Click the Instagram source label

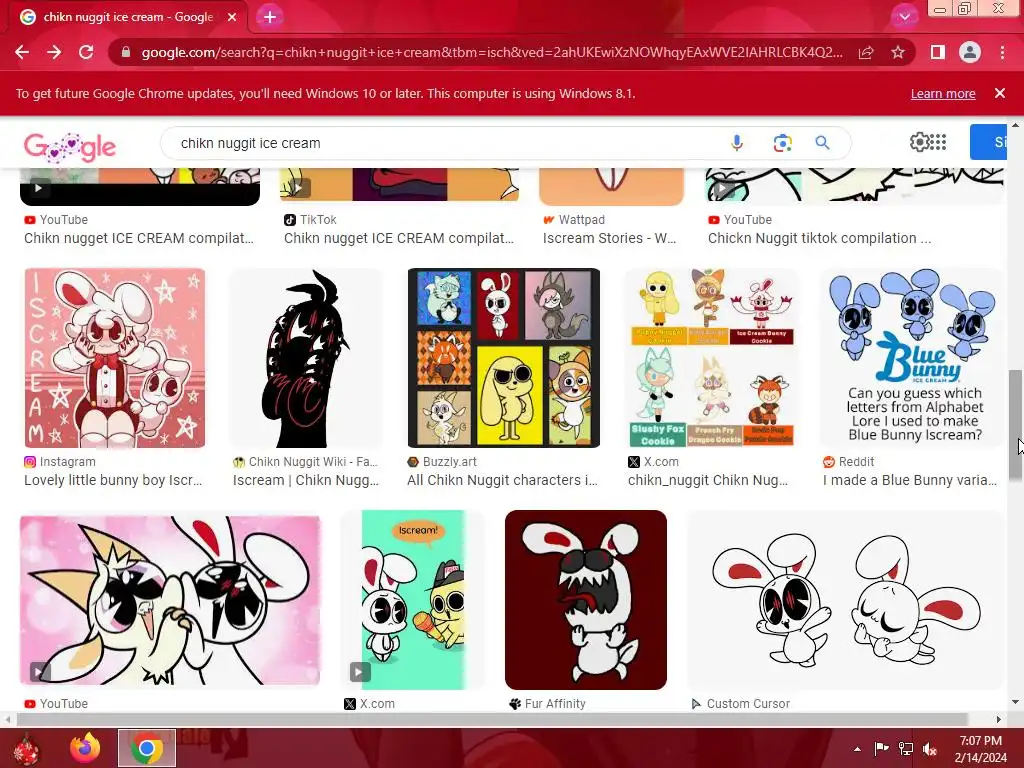pyautogui.click(x=67, y=462)
